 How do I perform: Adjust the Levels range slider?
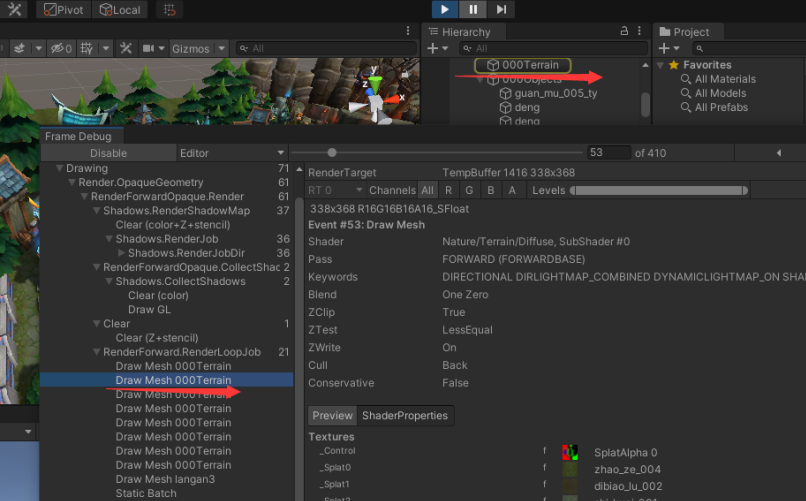(659, 191)
